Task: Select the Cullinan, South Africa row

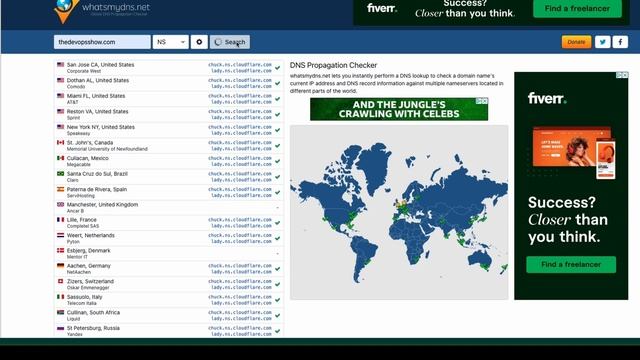Action: click(x=169, y=316)
